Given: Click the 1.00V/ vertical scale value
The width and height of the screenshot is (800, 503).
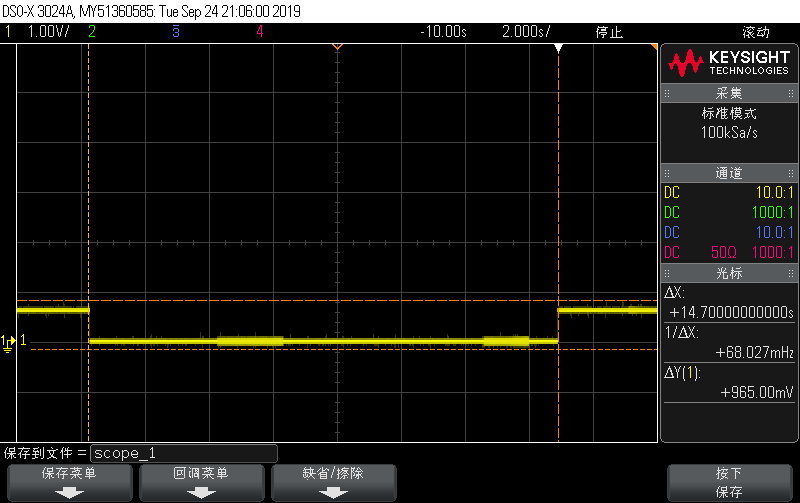Looking at the screenshot, I should pyautogui.click(x=48, y=32).
